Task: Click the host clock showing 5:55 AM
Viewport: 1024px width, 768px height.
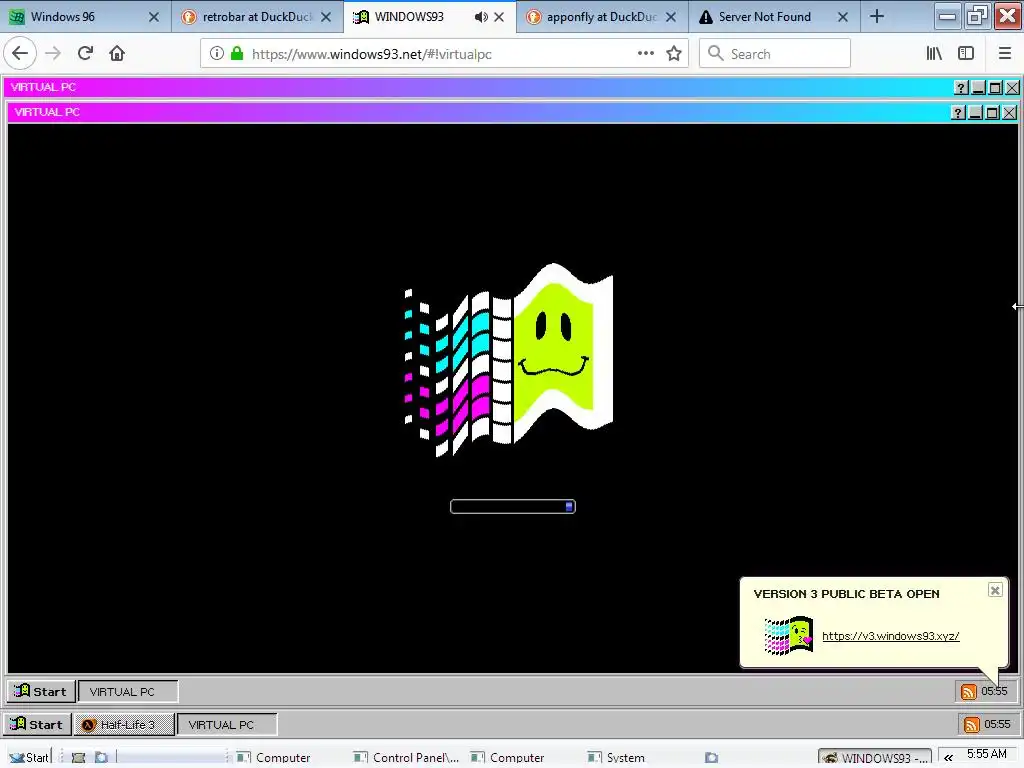Action: [987, 754]
